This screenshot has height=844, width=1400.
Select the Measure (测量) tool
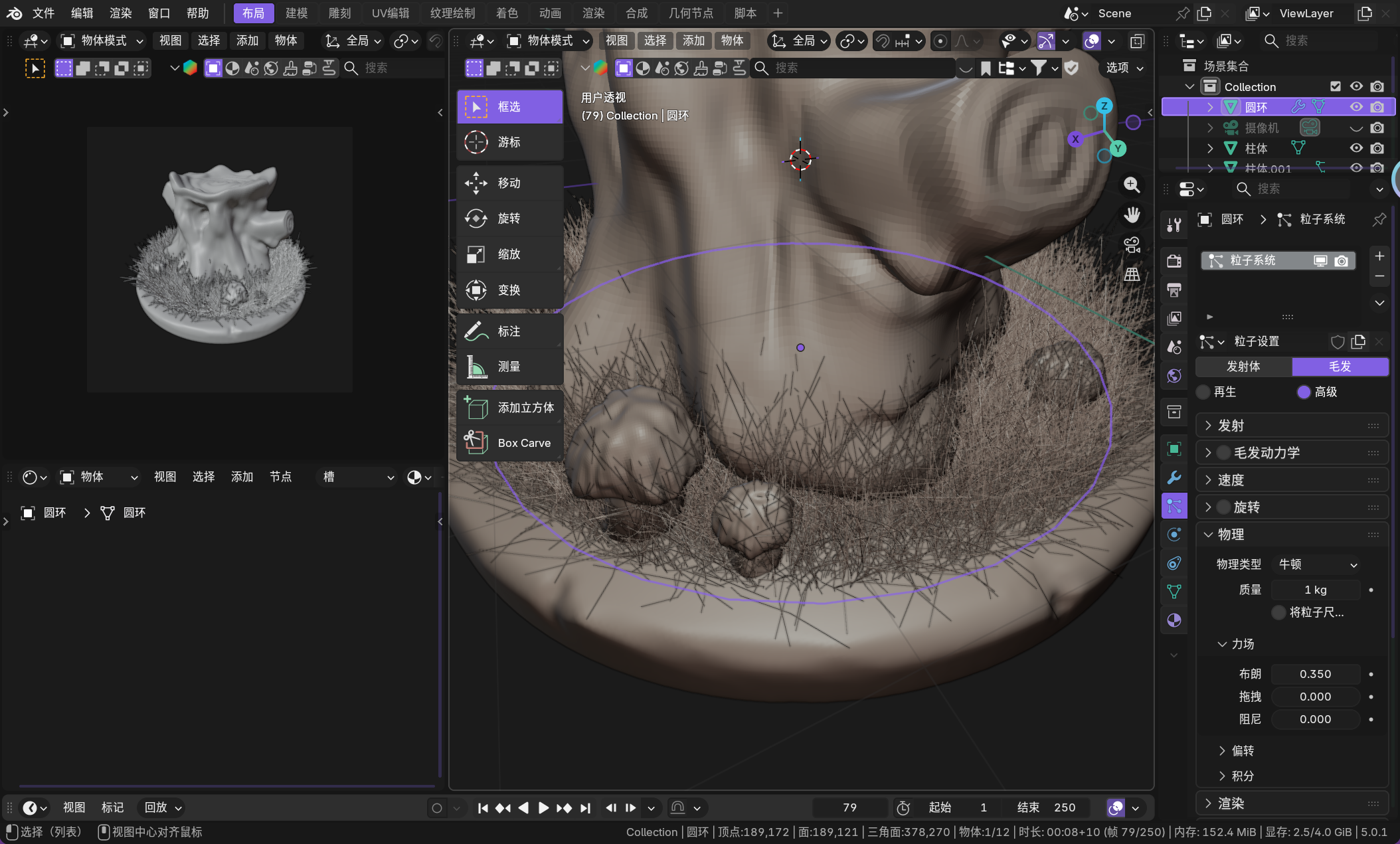pos(509,367)
